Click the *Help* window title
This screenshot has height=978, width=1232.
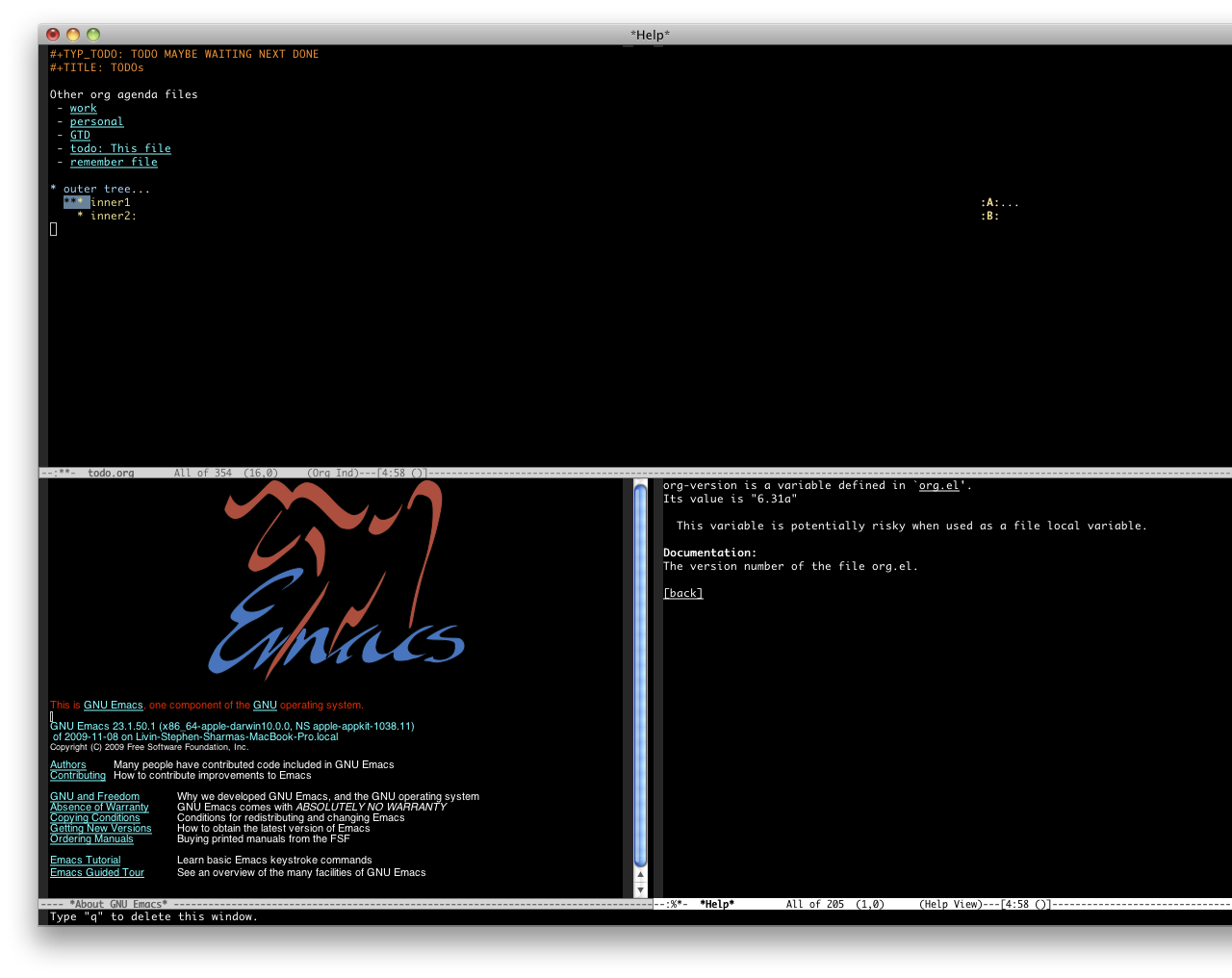(x=651, y=35)
